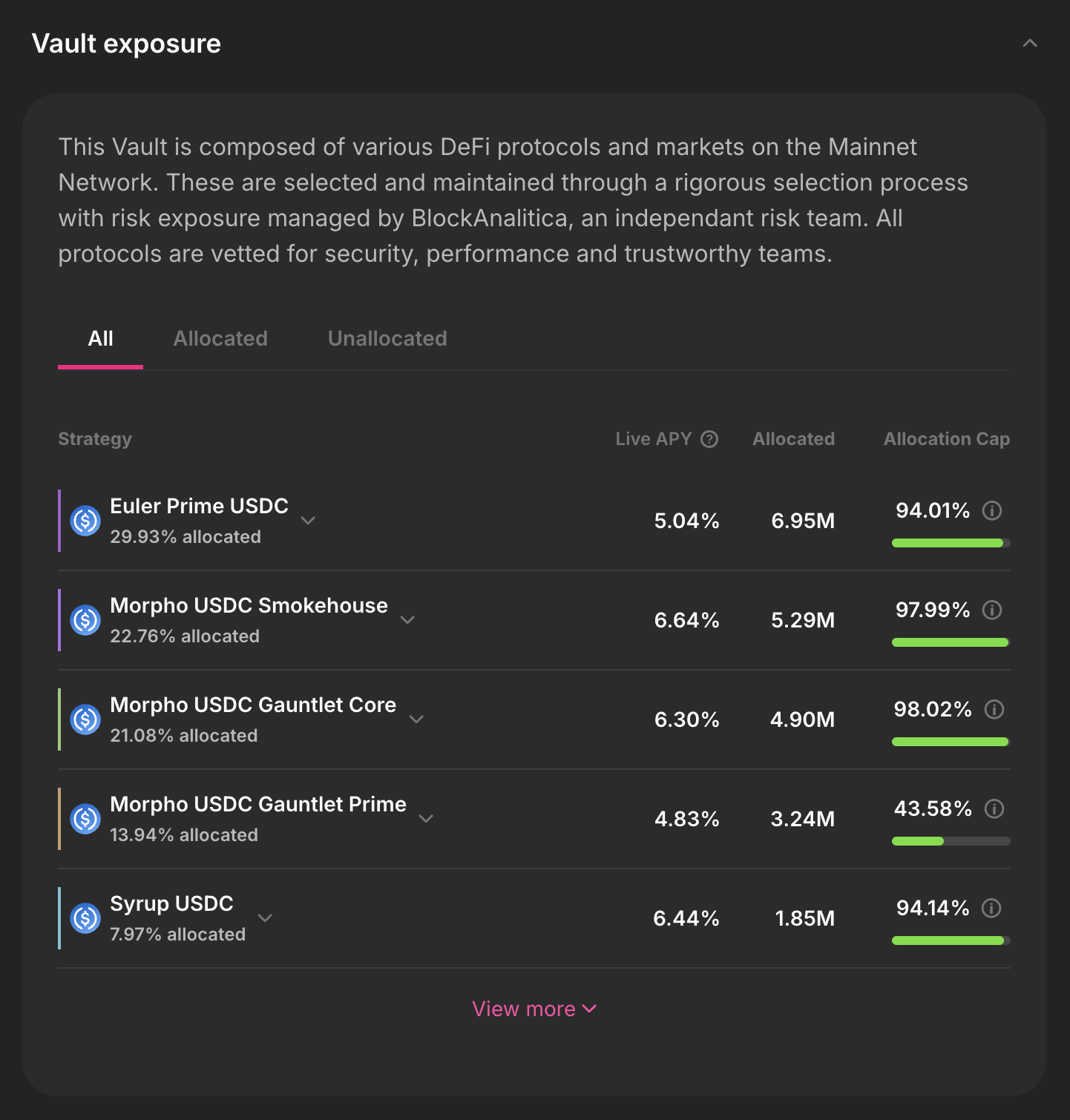Click info icon beside 94.01% allocation cap

(x=992, y=510)
